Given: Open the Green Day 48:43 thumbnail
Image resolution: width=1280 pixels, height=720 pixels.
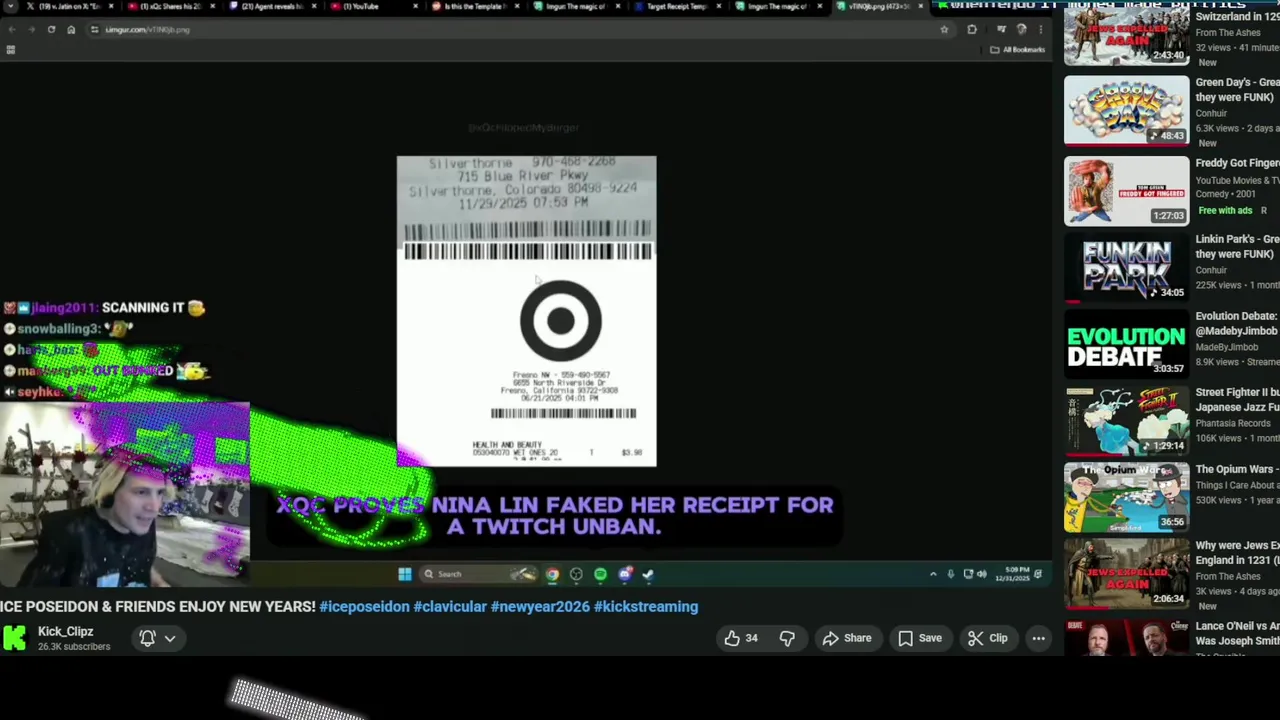Looking at the screenshot, I should 1127,111.
